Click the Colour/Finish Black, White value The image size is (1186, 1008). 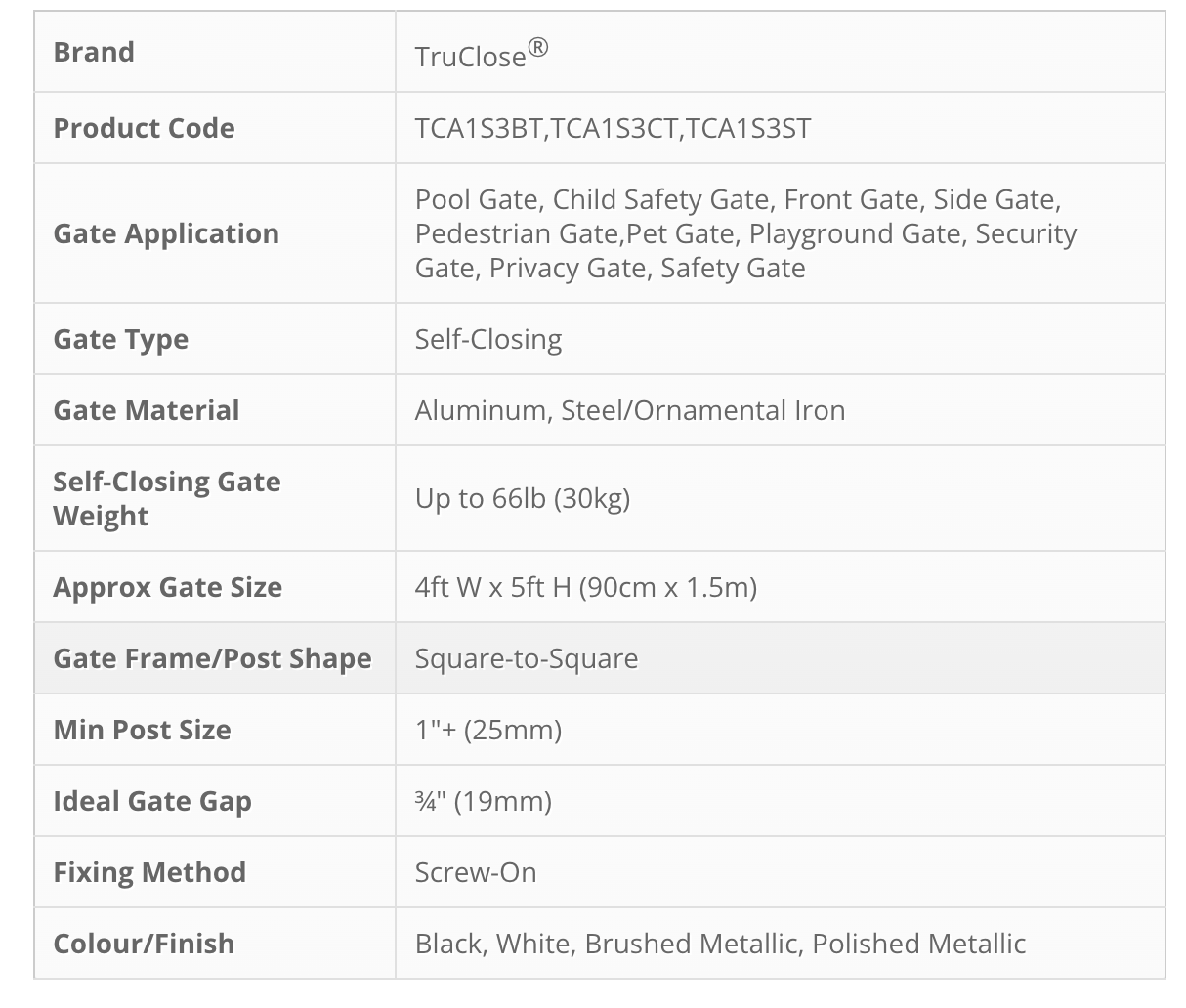coord(721,944)
